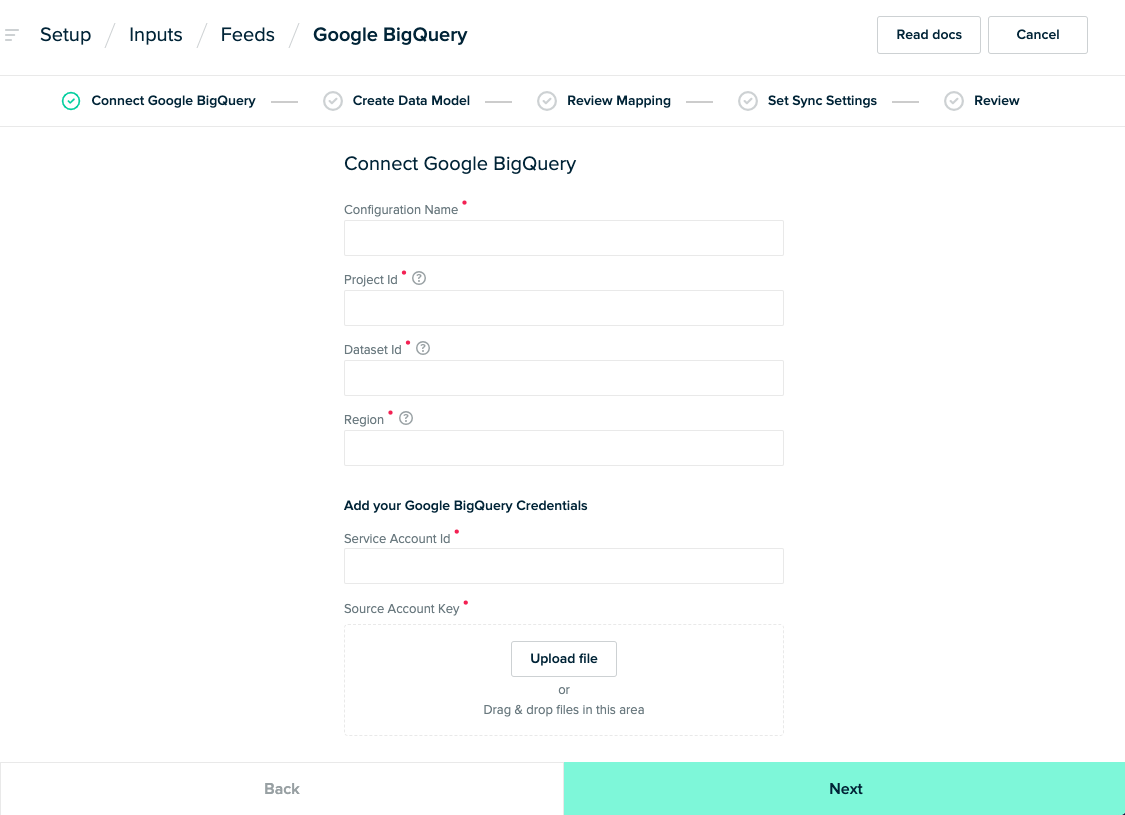Click the Connect Google BigQuery step checkmark

tap(71, 101)
